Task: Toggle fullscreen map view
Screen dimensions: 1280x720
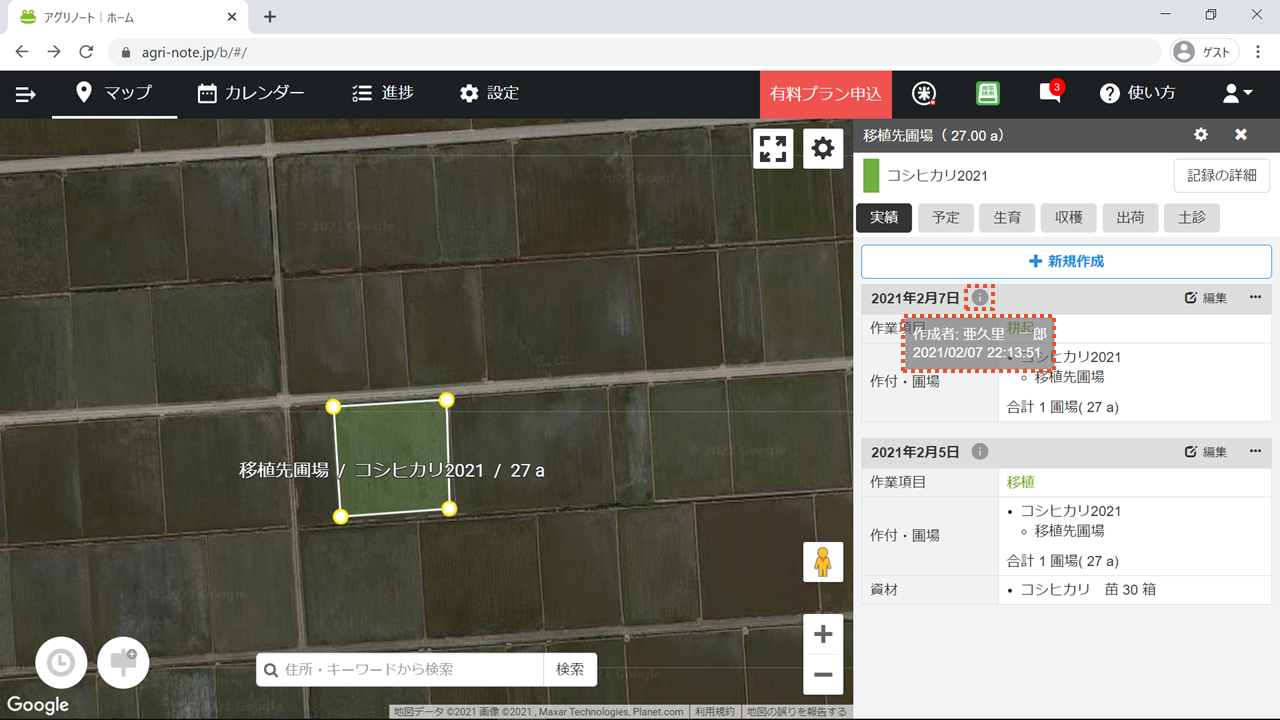Action: click(x=773, y=149)
